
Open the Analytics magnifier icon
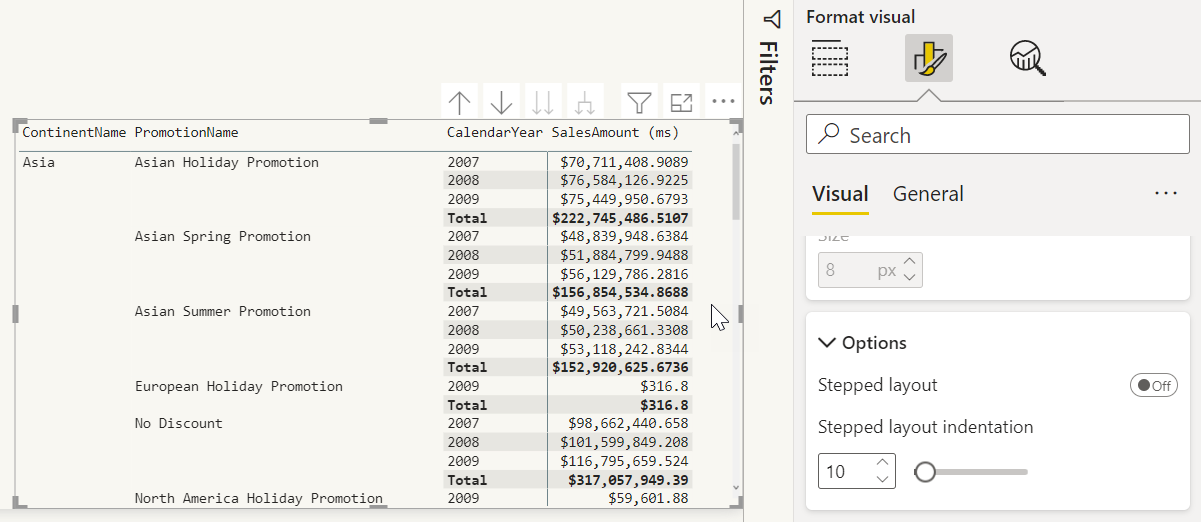tap(1027, 58)
